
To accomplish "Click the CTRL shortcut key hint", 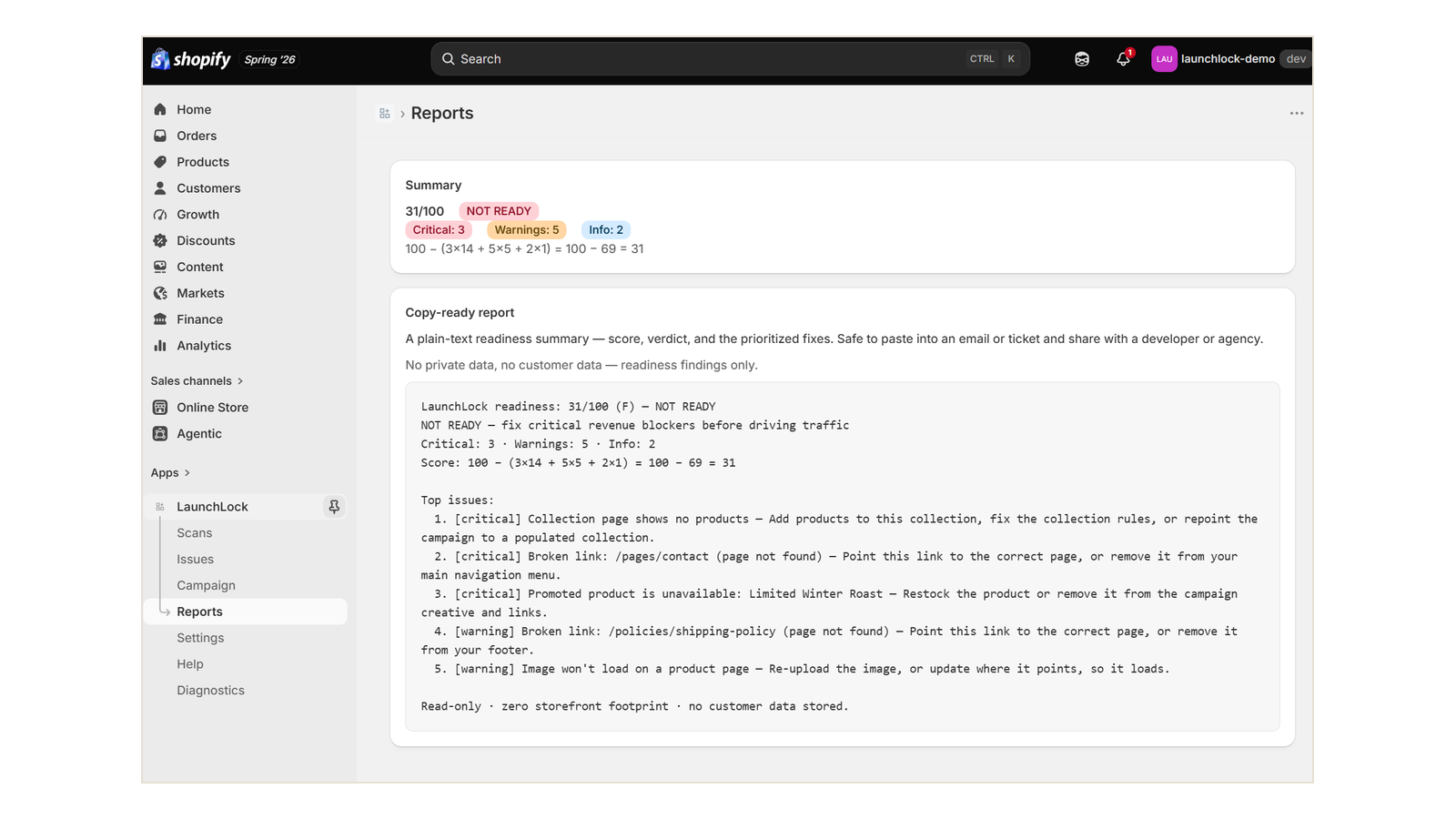I will [982, 59].
